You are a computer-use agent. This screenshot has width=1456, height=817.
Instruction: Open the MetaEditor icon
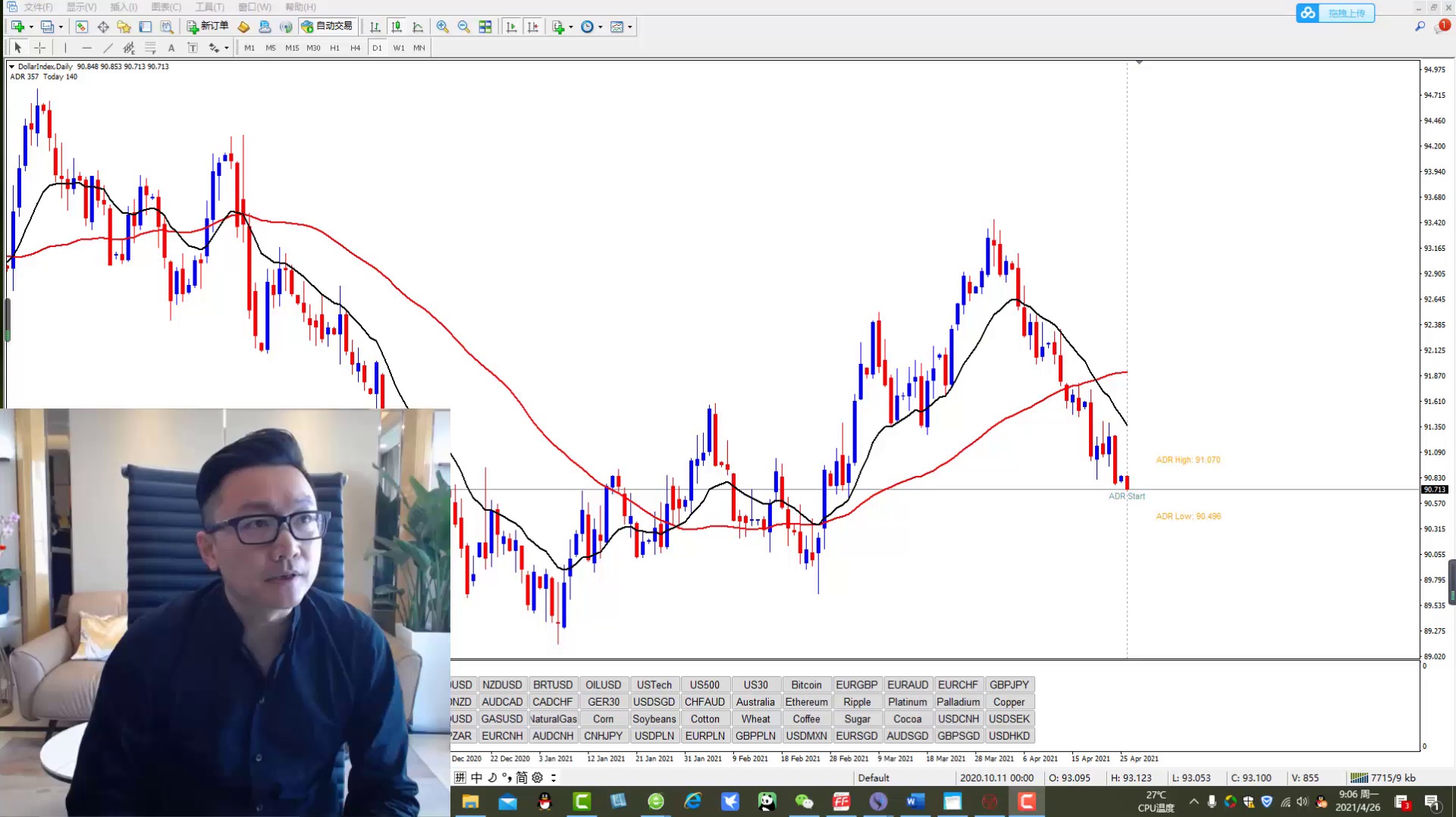click(x=243, y=27)
